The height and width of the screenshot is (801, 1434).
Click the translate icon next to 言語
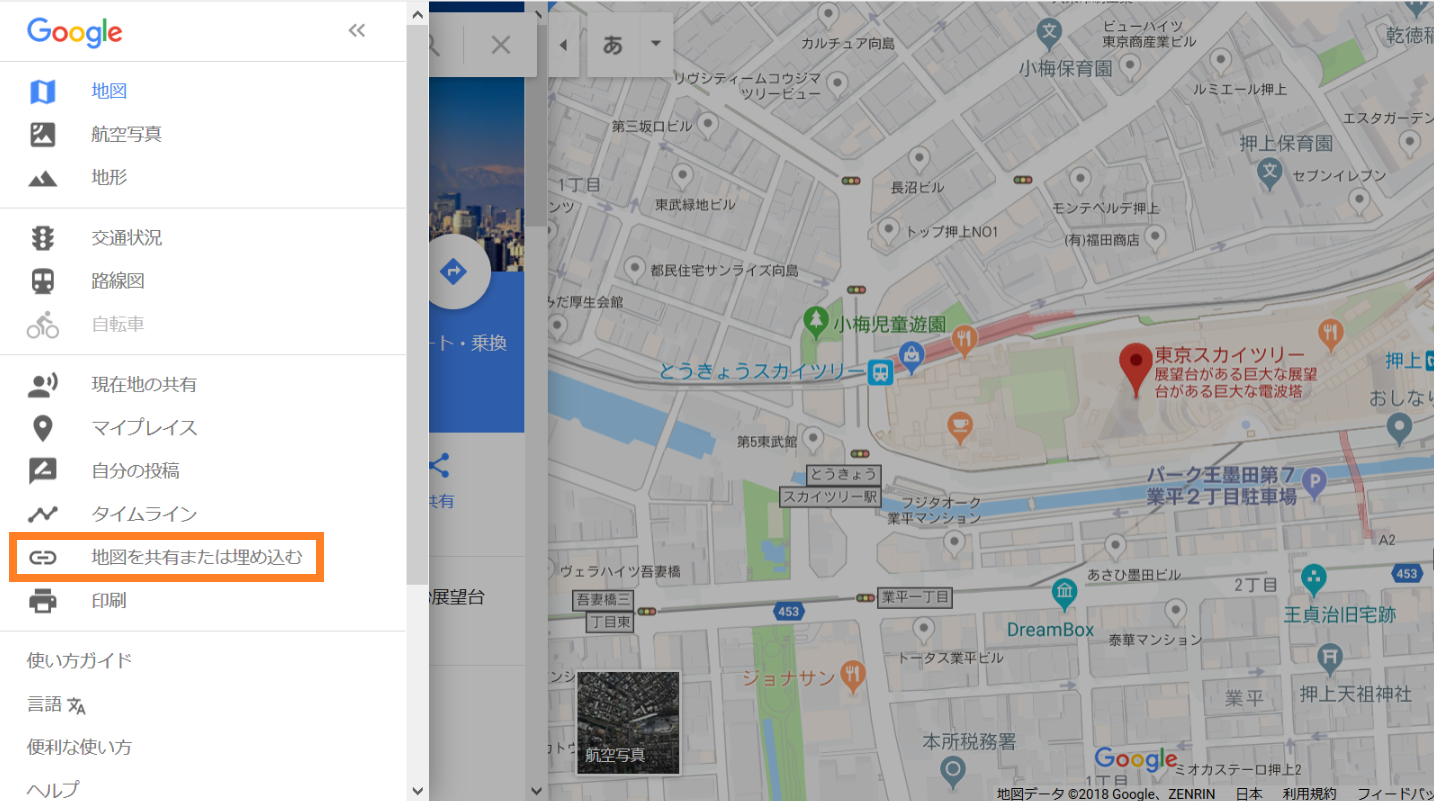77,705
